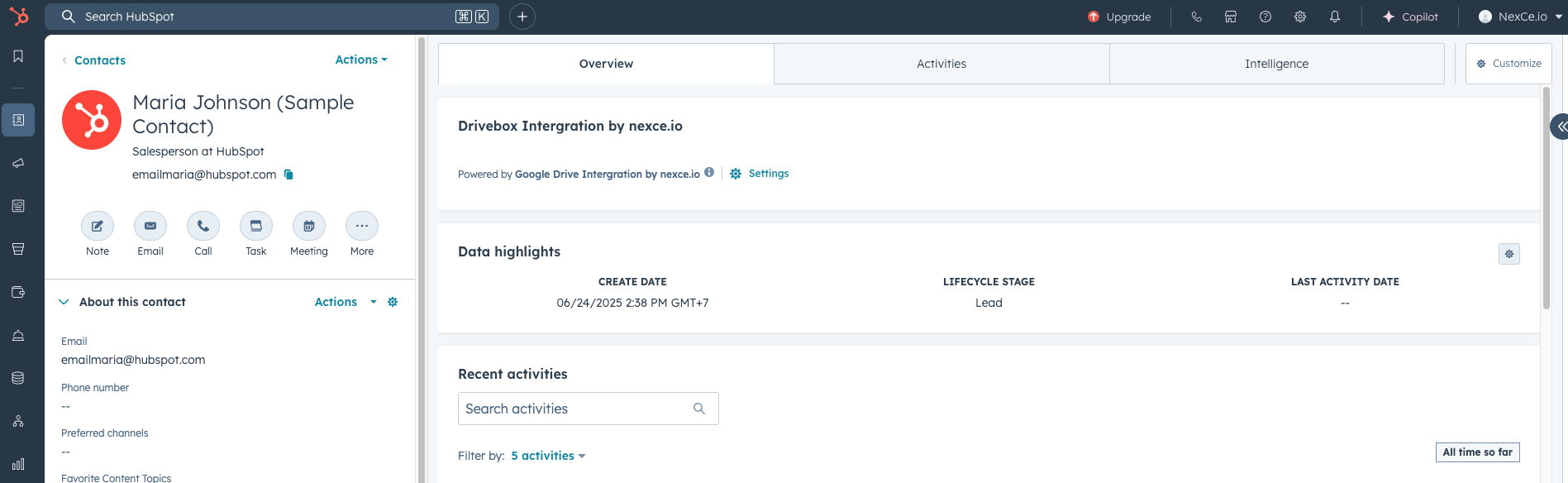Start a Call with this contact
The width and height of the screenshot is (1568, 483).
pyautogui.click(x=203, y=226)
